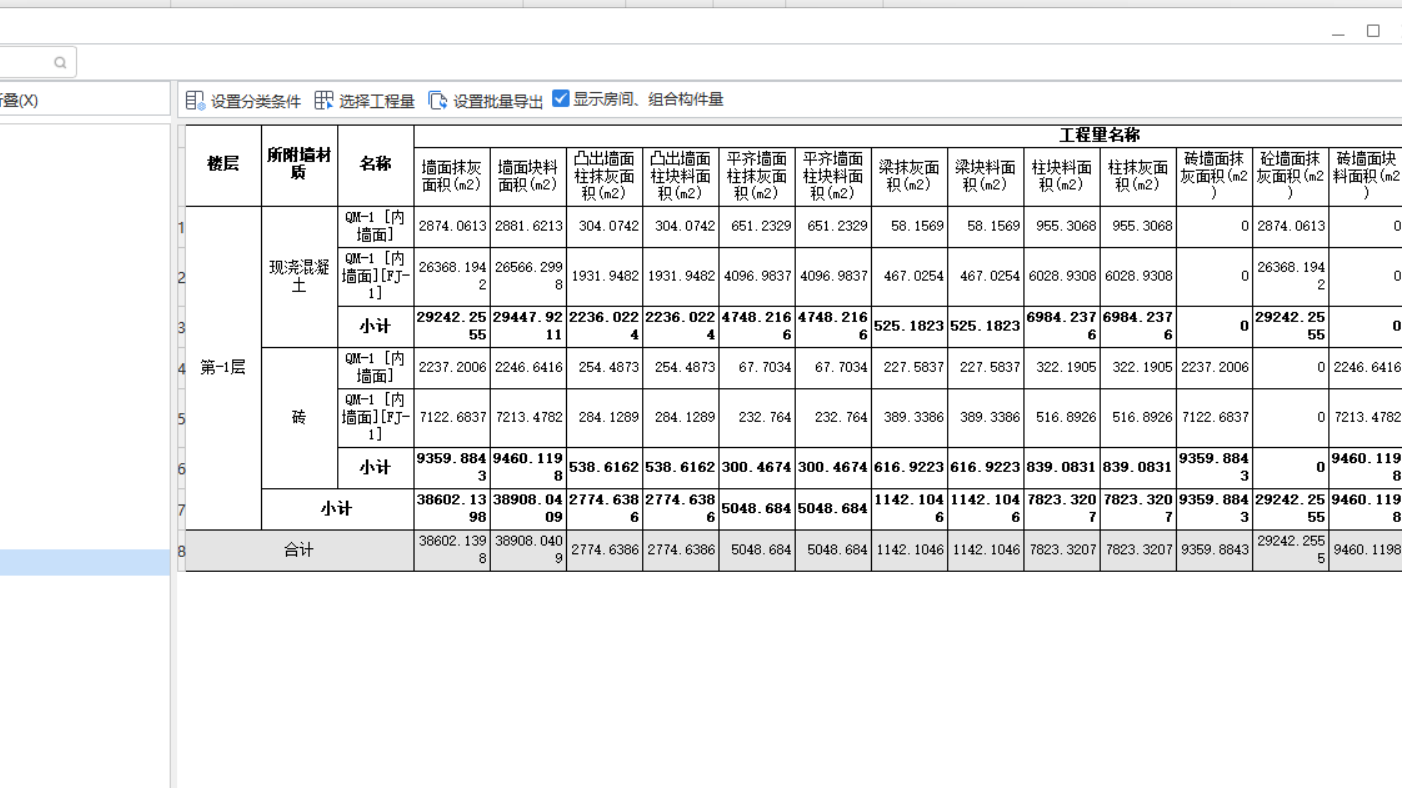This screenshot has height=788, width=1402.
Task: Select the 砼墙面抹灰面积 column header
Action: pos(1290,176)
